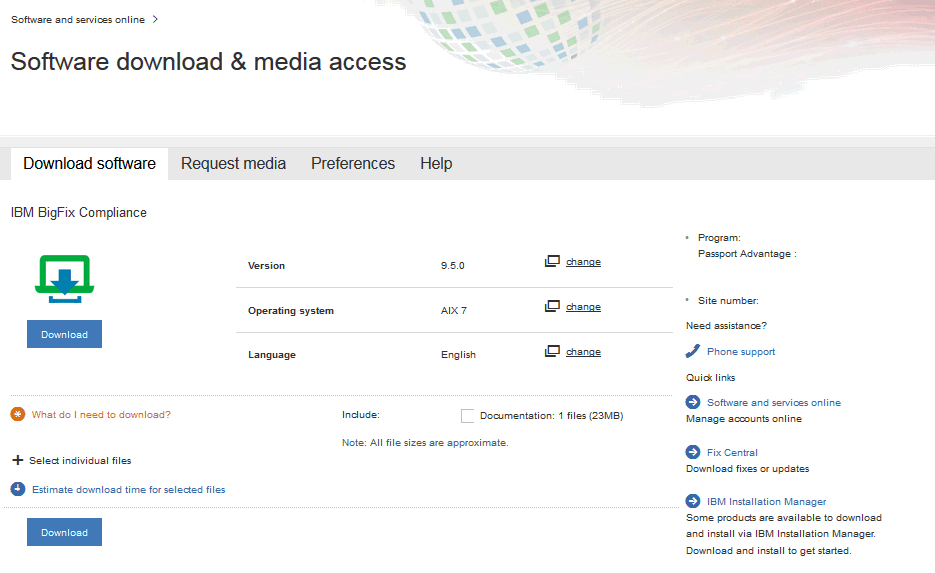Viewport: 935px width, 573px height.
Task: Click the language value English
Action: click(x=458, y=355)
